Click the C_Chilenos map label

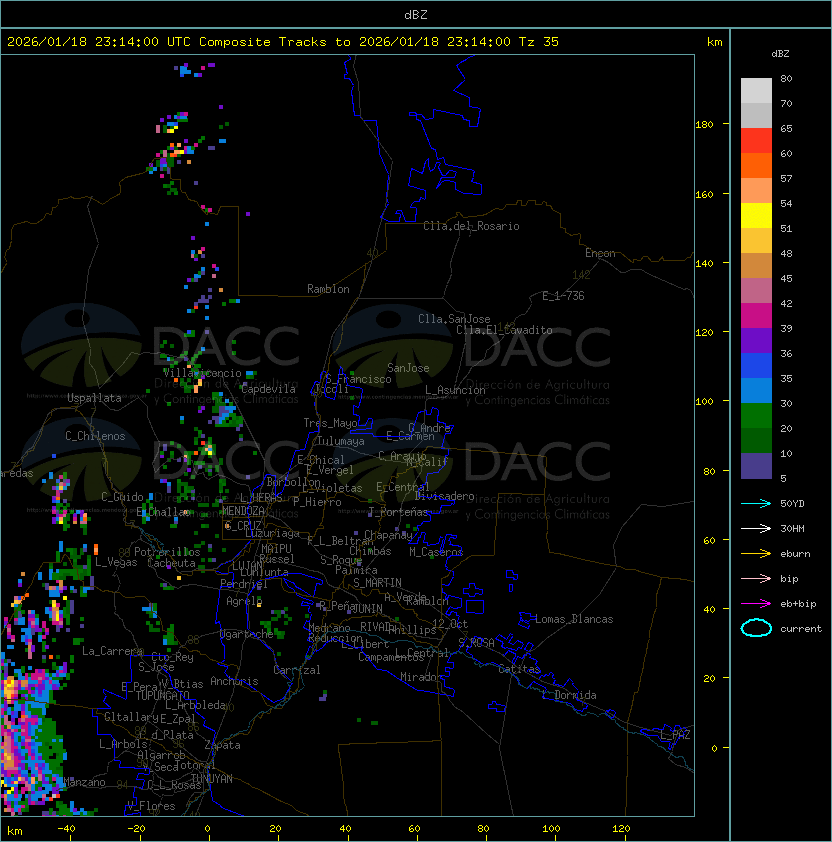[x=95, y=436]
